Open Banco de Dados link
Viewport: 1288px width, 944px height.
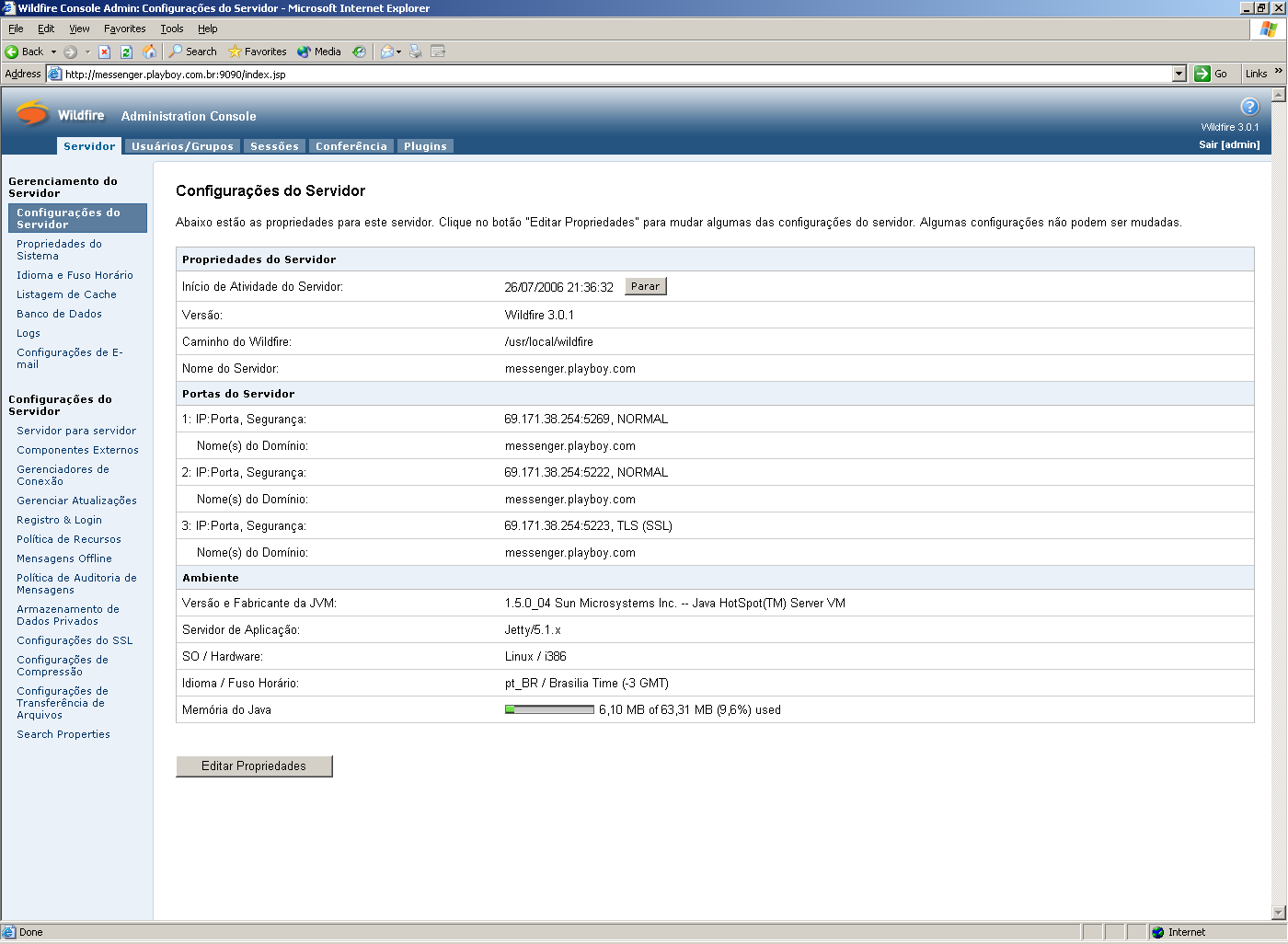coord(59,314)
